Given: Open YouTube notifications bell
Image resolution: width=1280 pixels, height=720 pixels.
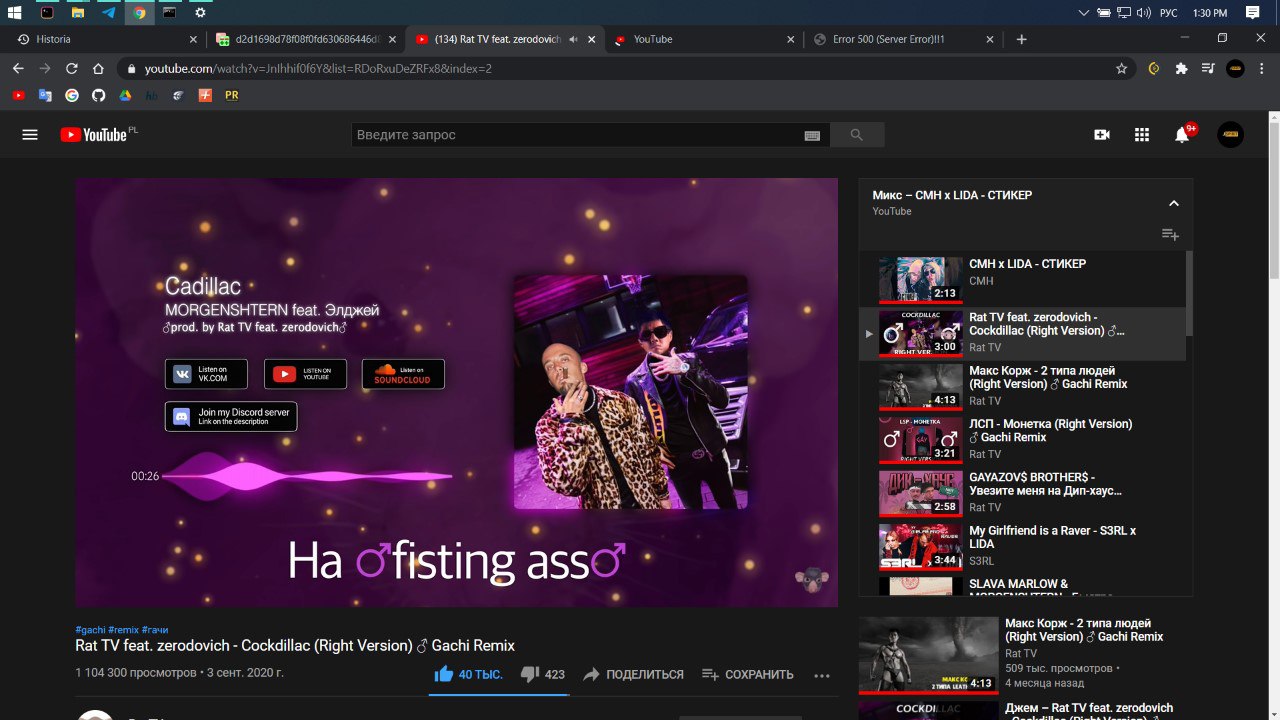Looking at the screenshot, I should tap(1182, 135).
